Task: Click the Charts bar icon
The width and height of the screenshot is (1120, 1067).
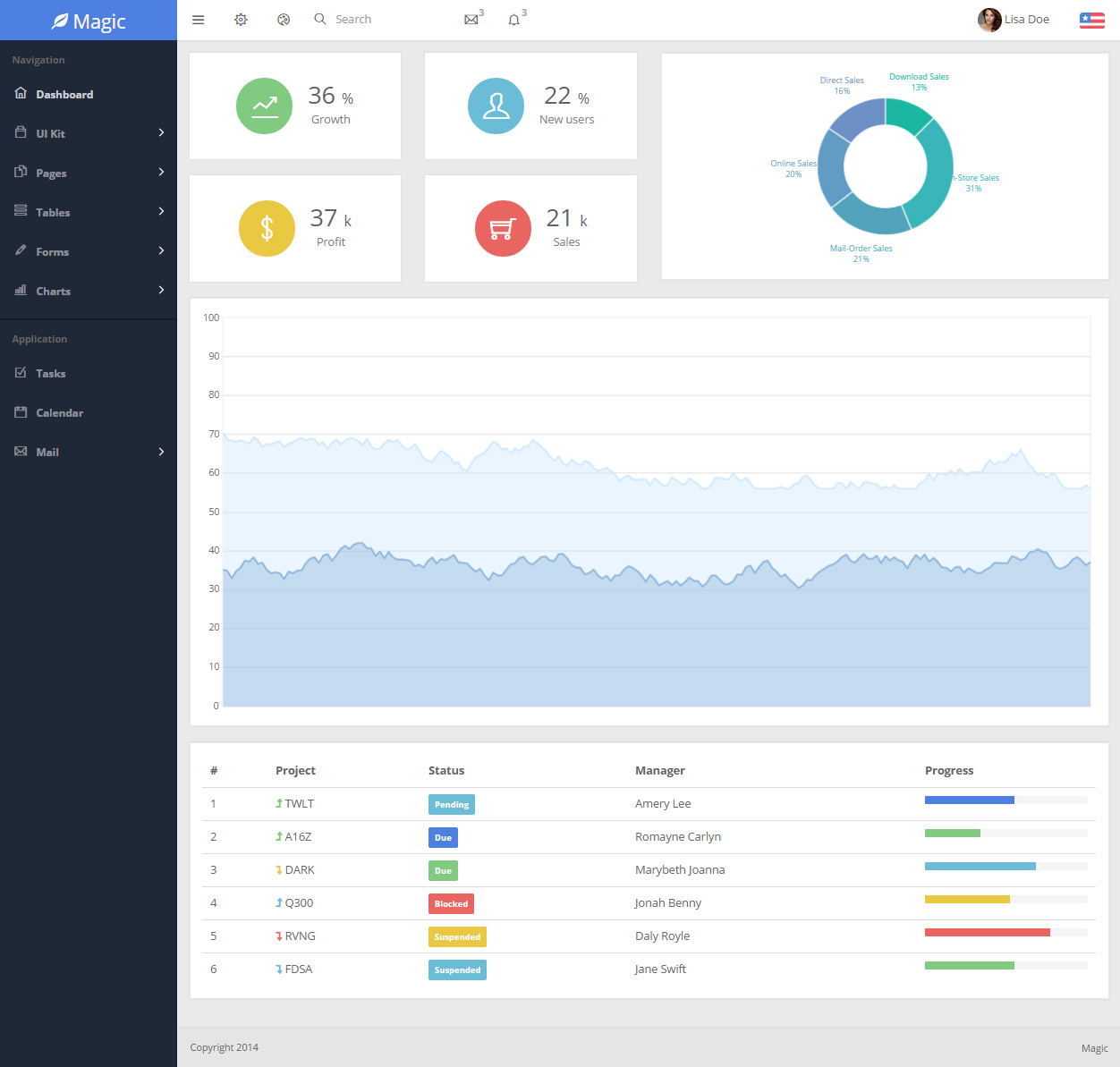Action: 21,290
